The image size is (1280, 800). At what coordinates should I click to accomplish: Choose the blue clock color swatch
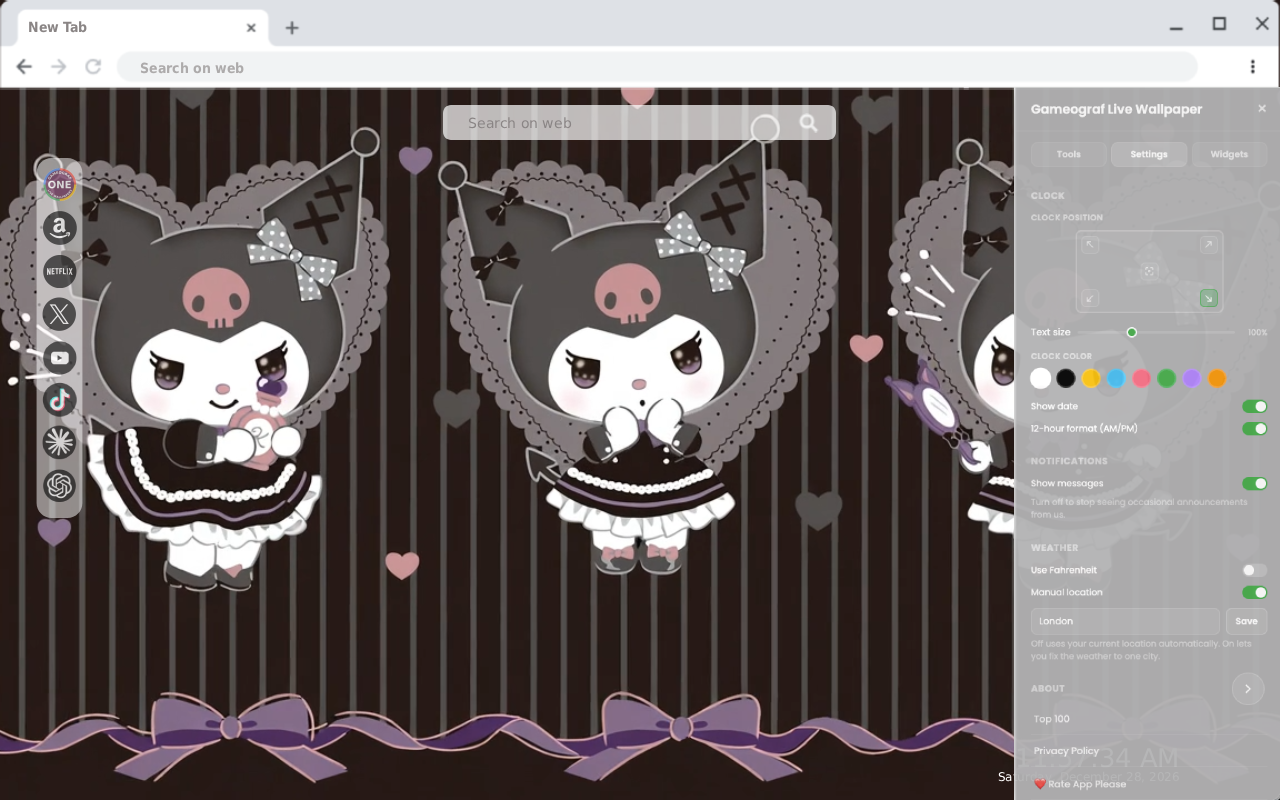1116,378
